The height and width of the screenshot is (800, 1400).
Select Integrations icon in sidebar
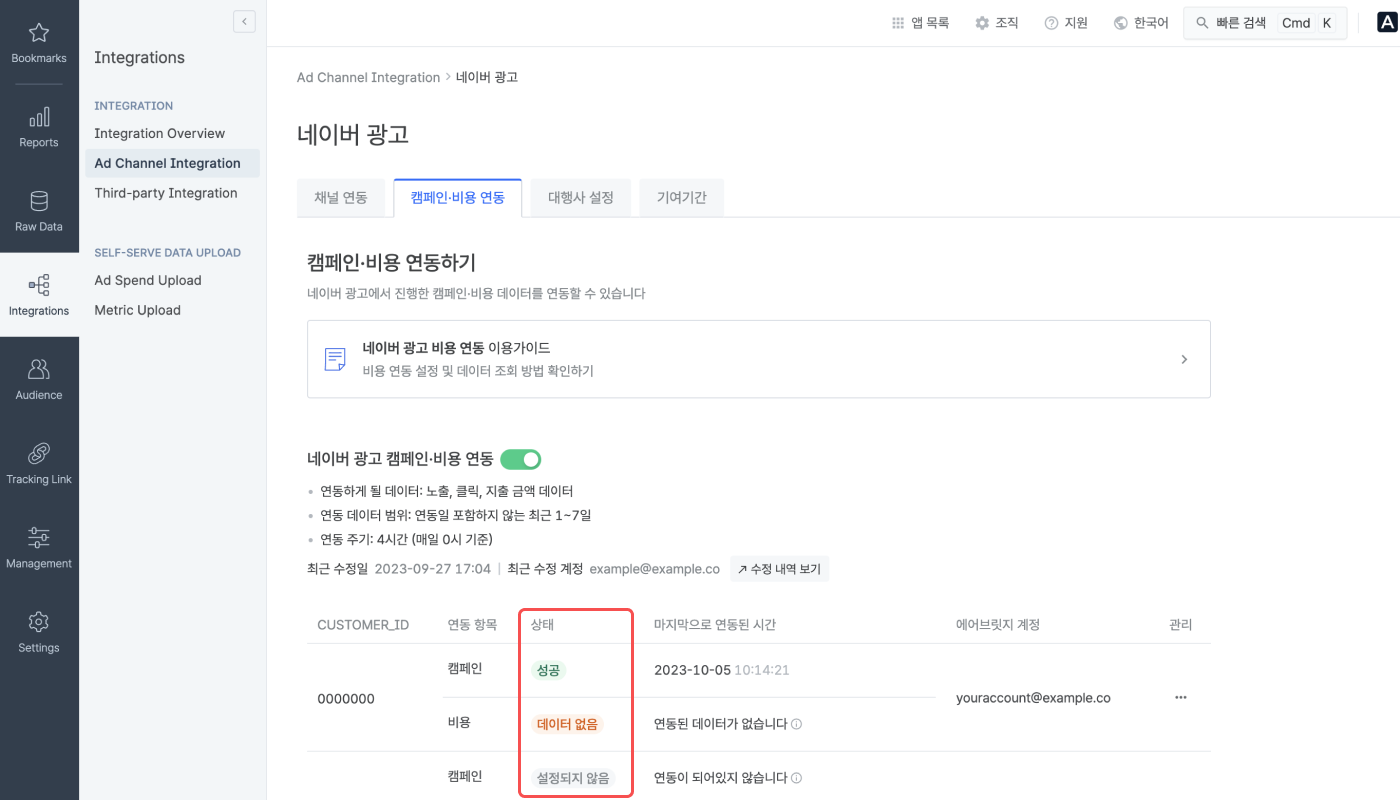tap(39, 286)
